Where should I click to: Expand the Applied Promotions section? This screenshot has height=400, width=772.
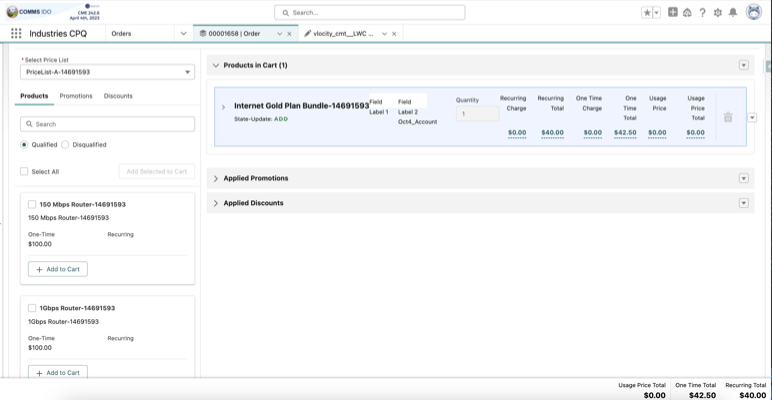[x=216, y=178]
